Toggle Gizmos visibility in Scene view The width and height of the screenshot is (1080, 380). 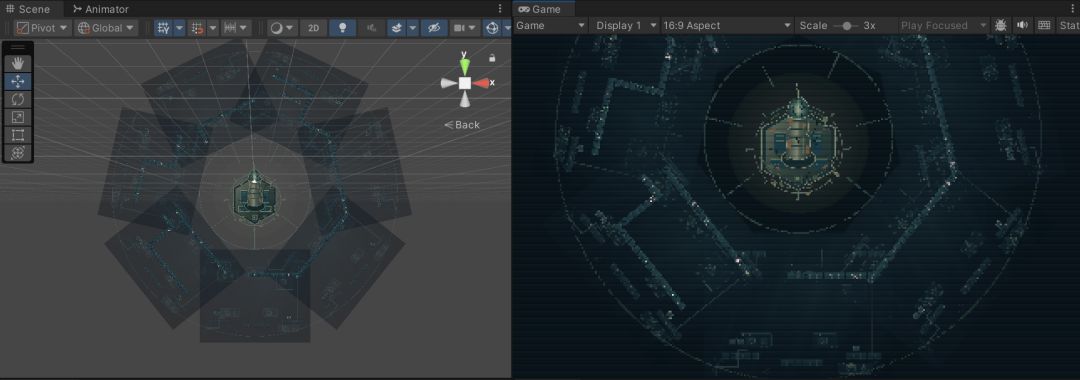coord(492,28)
